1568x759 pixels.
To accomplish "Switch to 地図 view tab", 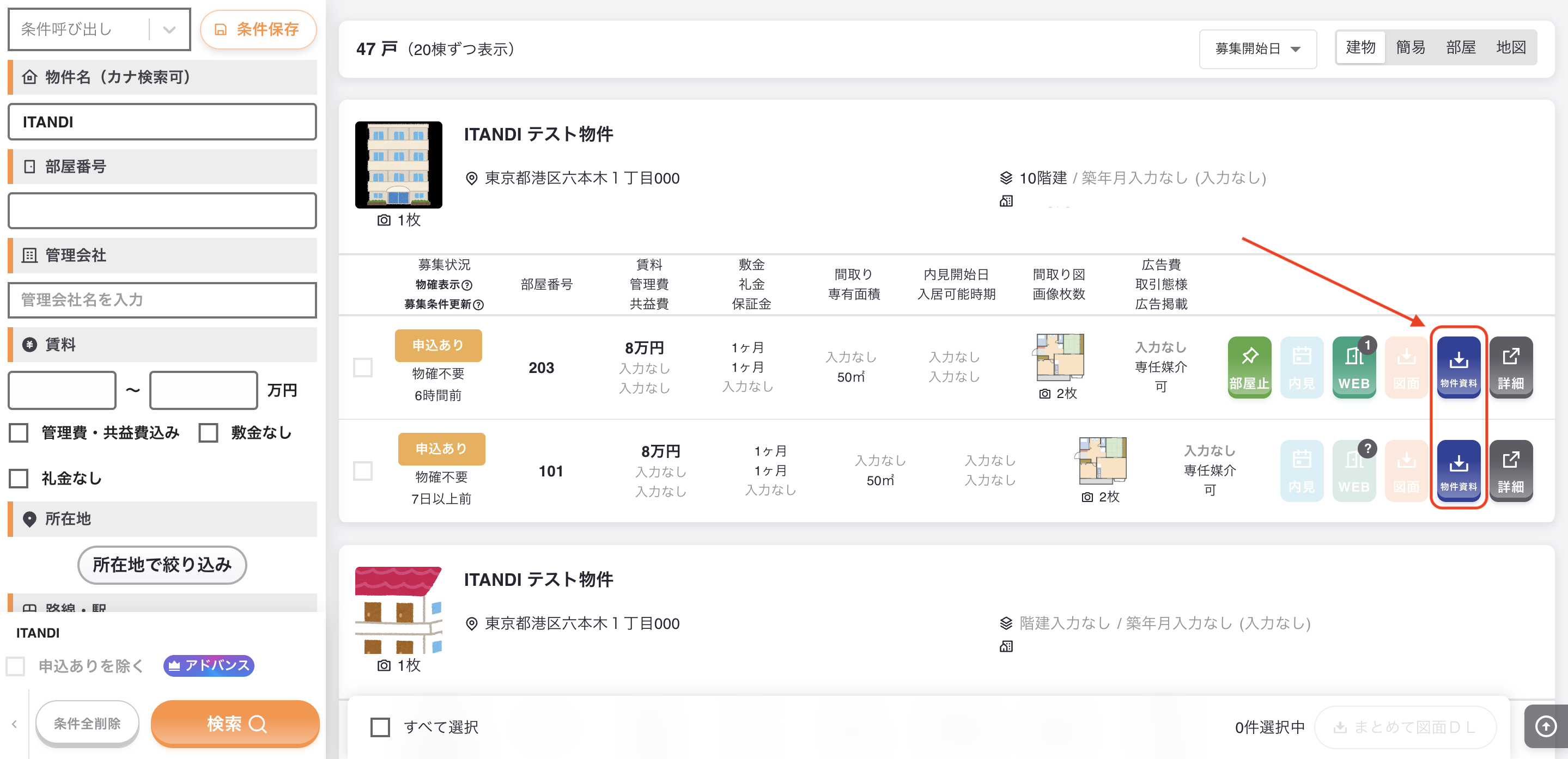I will pyautogui.click(x=1511, y=47).
